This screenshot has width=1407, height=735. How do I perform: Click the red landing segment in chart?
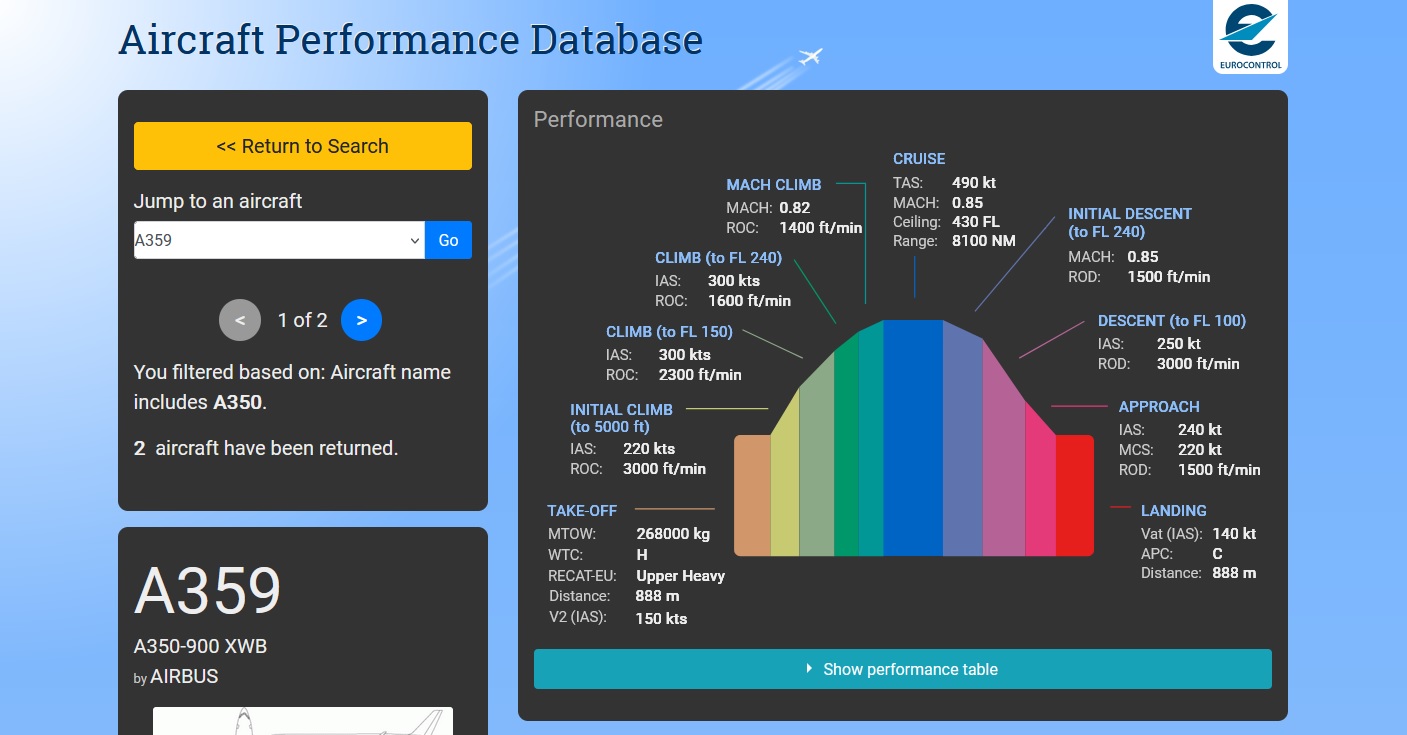point(1074,495)
